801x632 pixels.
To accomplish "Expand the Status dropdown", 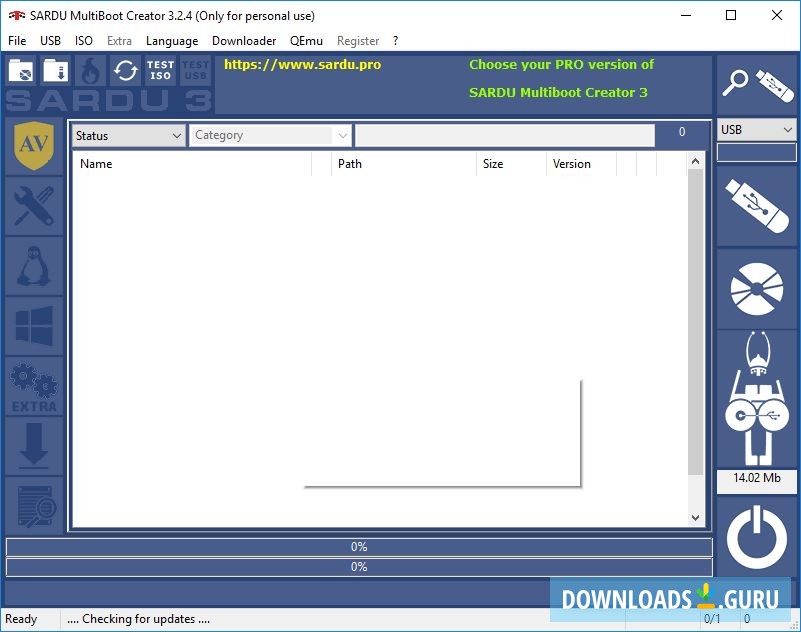I will (x=128, y=136).
